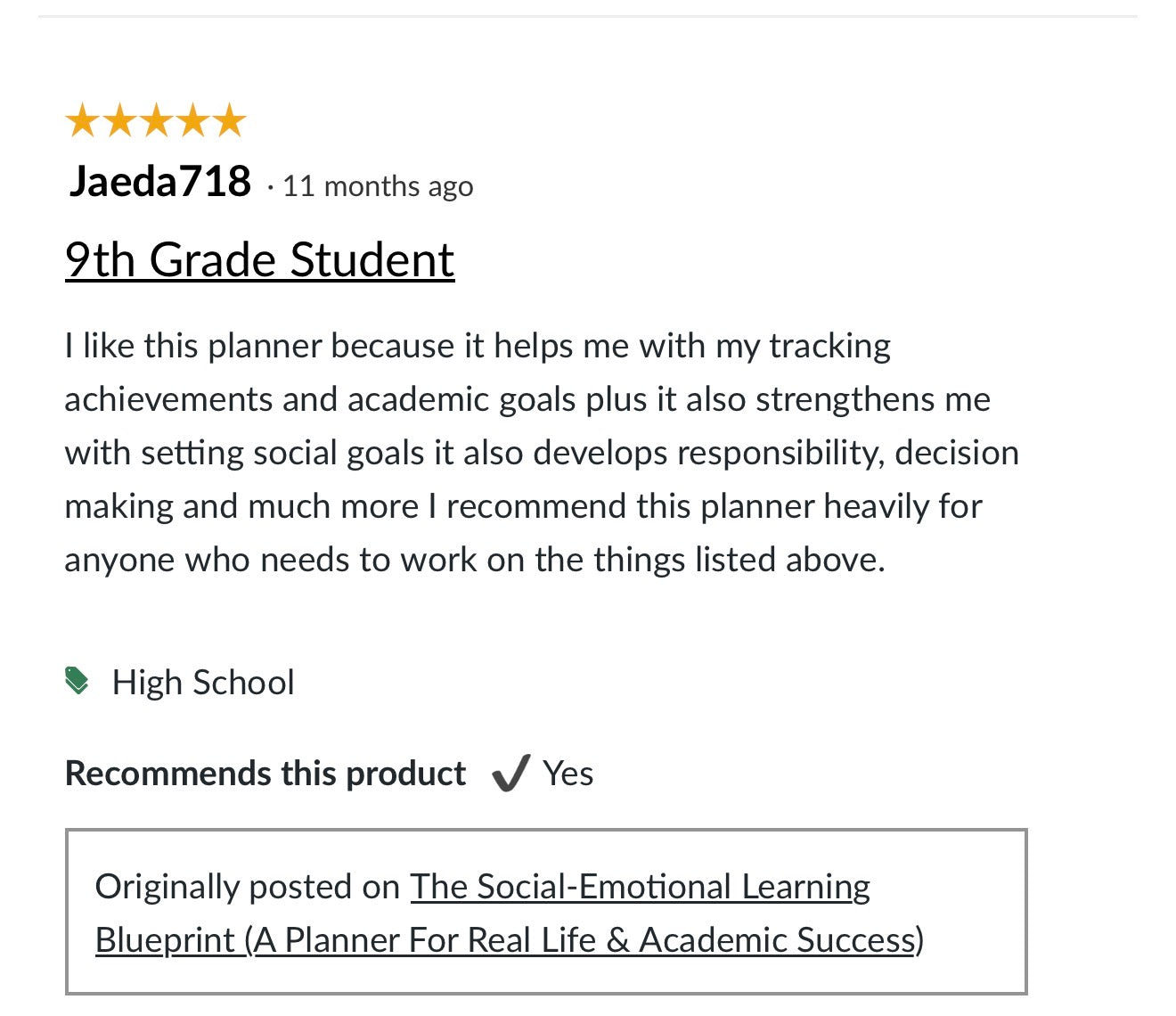Click the green tag icon
Image resolution: width=1176 pixels, height=1016 pixels.
coord(78,681)
